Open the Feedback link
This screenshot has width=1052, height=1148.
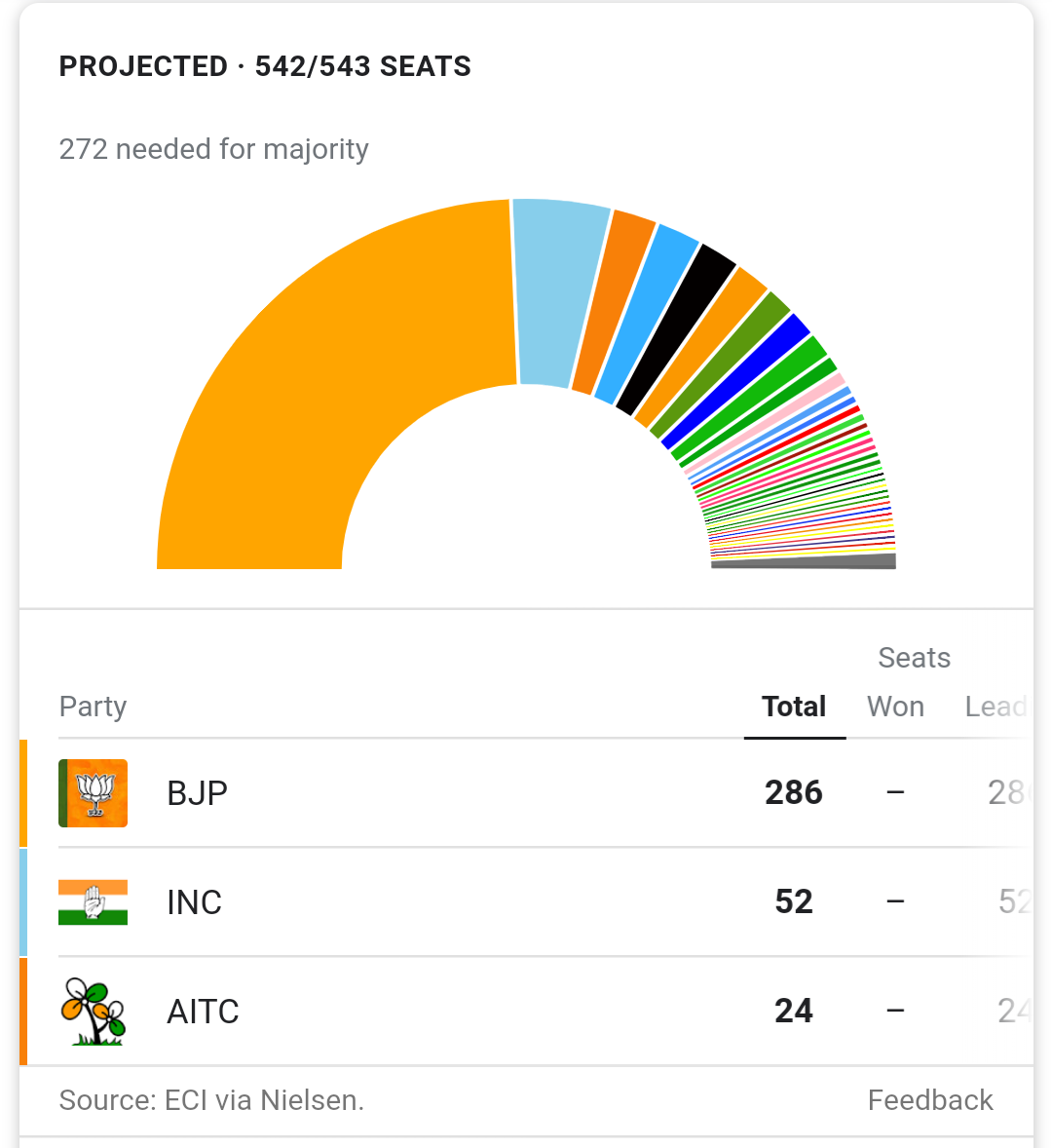(x=930, y=1100)
